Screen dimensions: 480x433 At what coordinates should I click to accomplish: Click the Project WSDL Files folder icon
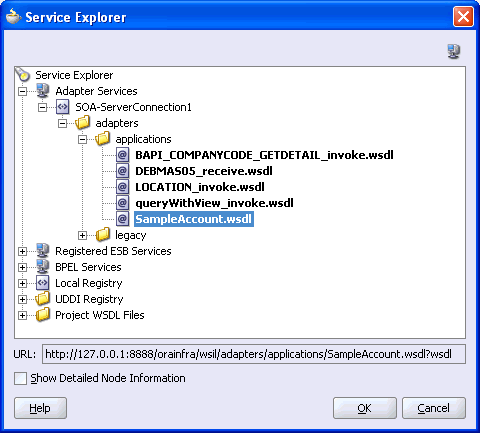coord(43,315)
